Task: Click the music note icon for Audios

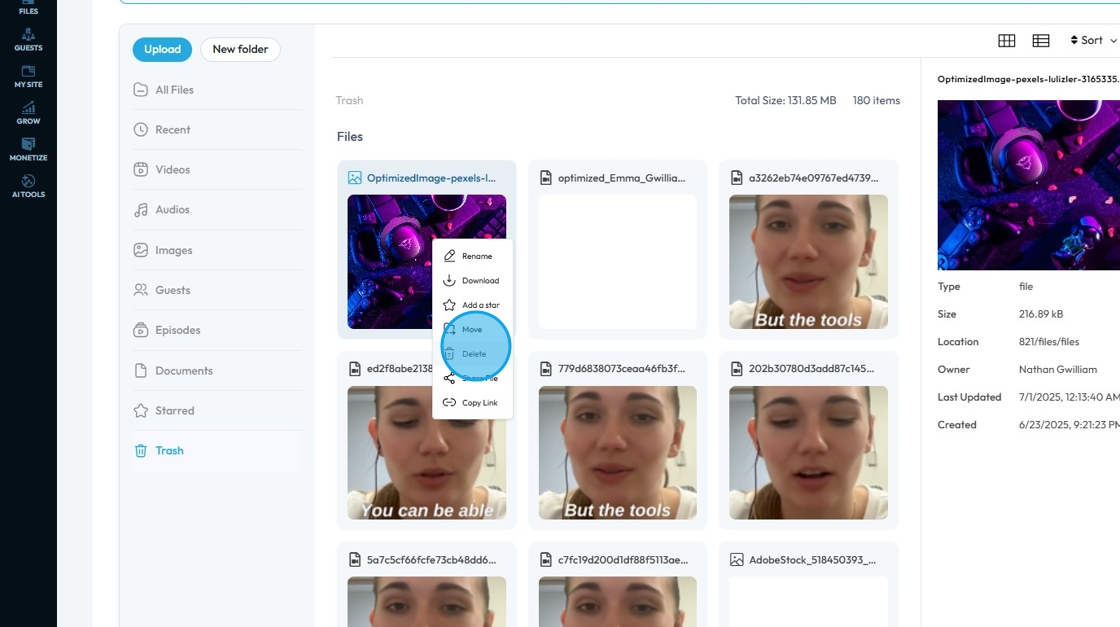Action: 141,210
